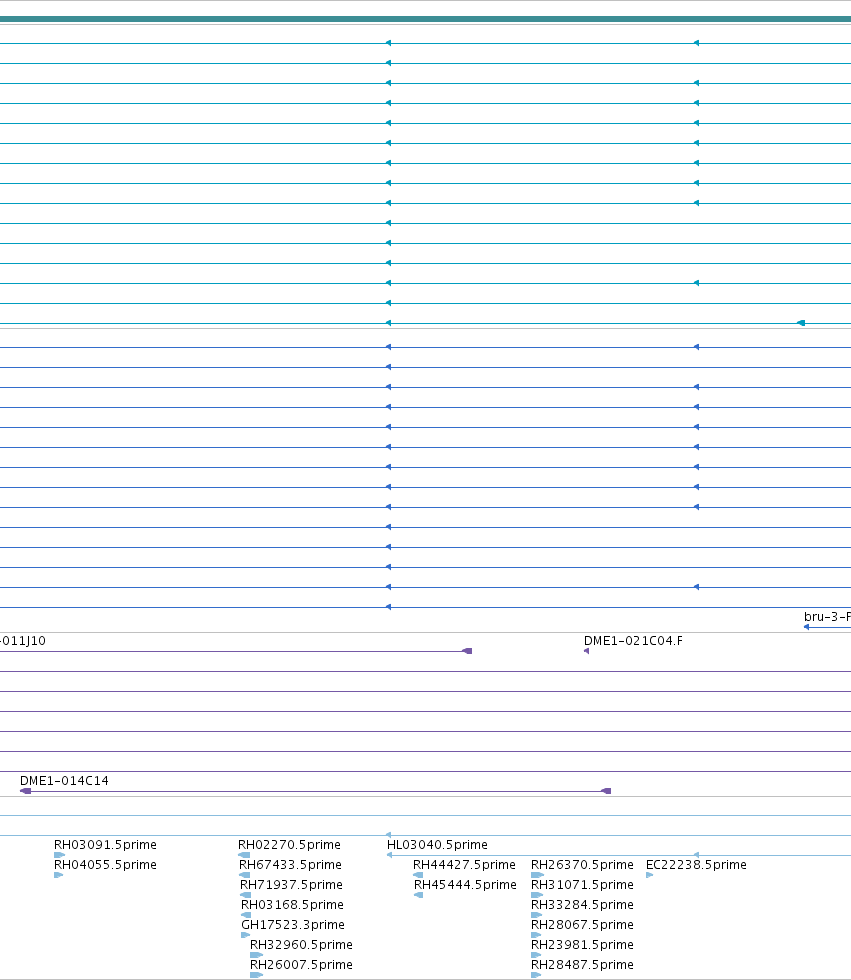The height and width of the screenshot is (980, 851).
Task: Click the glyph under RH45444.5prime
Action: tap(419, 895)
